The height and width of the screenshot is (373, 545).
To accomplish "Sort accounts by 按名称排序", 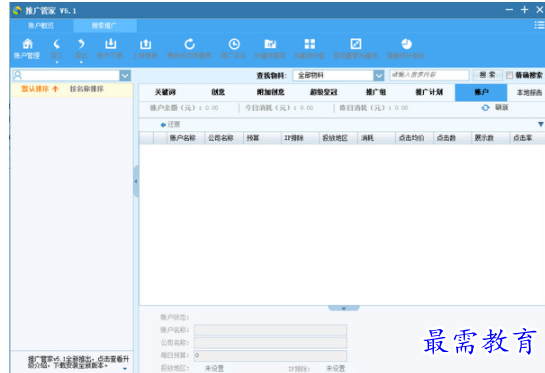I will click(87, 89).
